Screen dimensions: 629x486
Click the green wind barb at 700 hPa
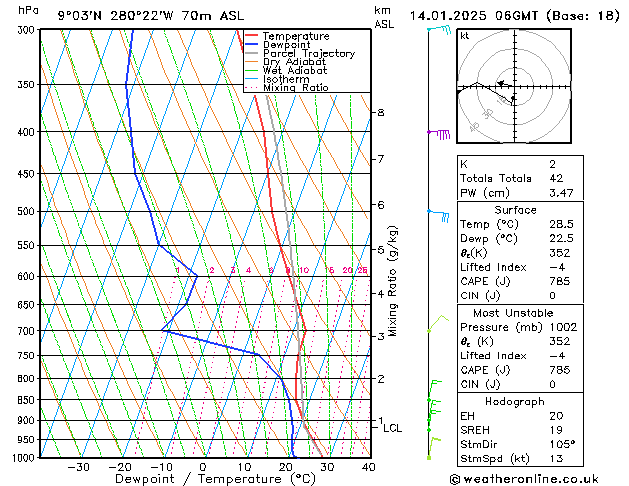tap(438, 324)
